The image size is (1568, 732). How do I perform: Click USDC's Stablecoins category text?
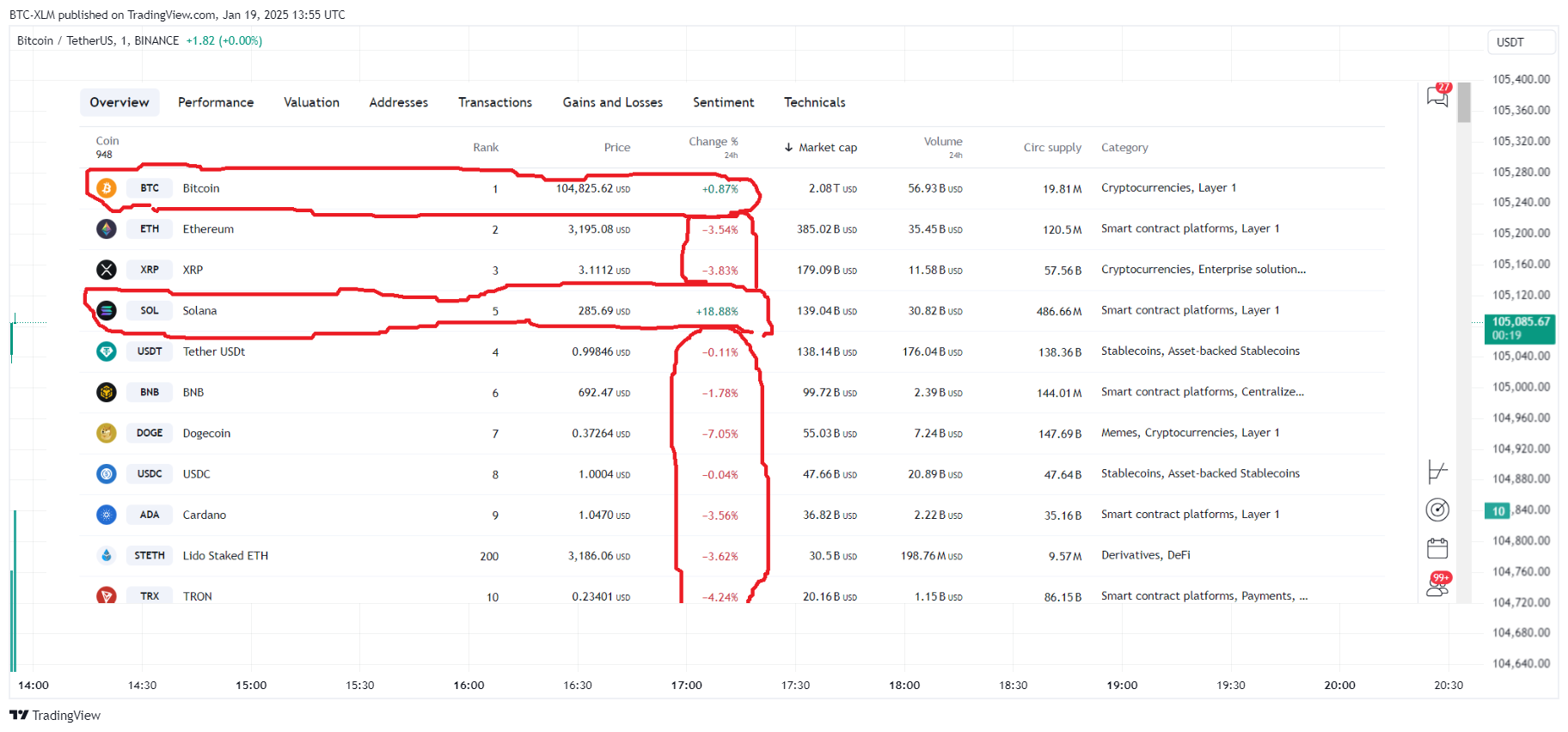pyautogui.click(x=1200, y=473)
